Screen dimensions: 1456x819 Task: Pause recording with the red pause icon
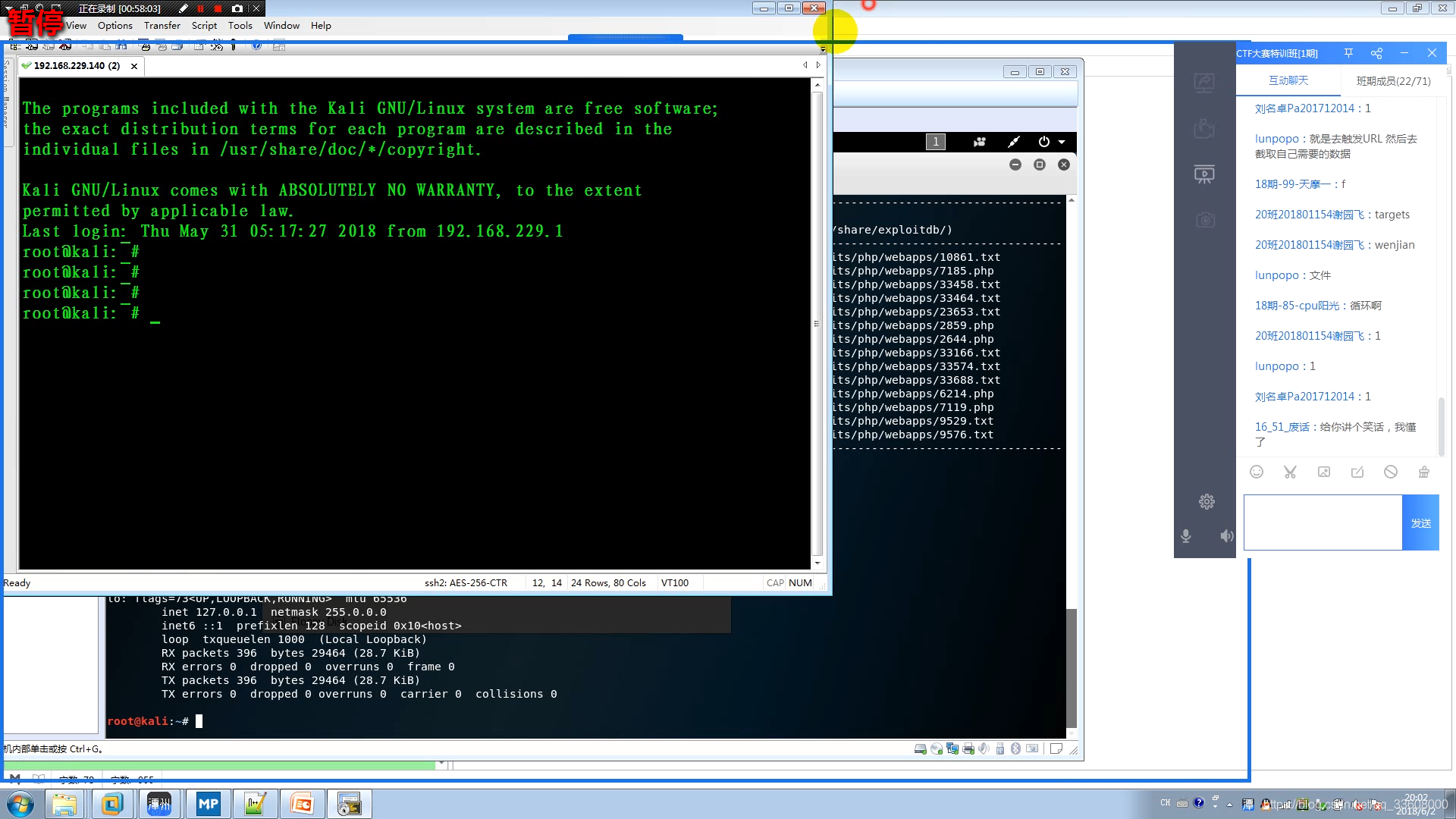[x=201, y=8]
